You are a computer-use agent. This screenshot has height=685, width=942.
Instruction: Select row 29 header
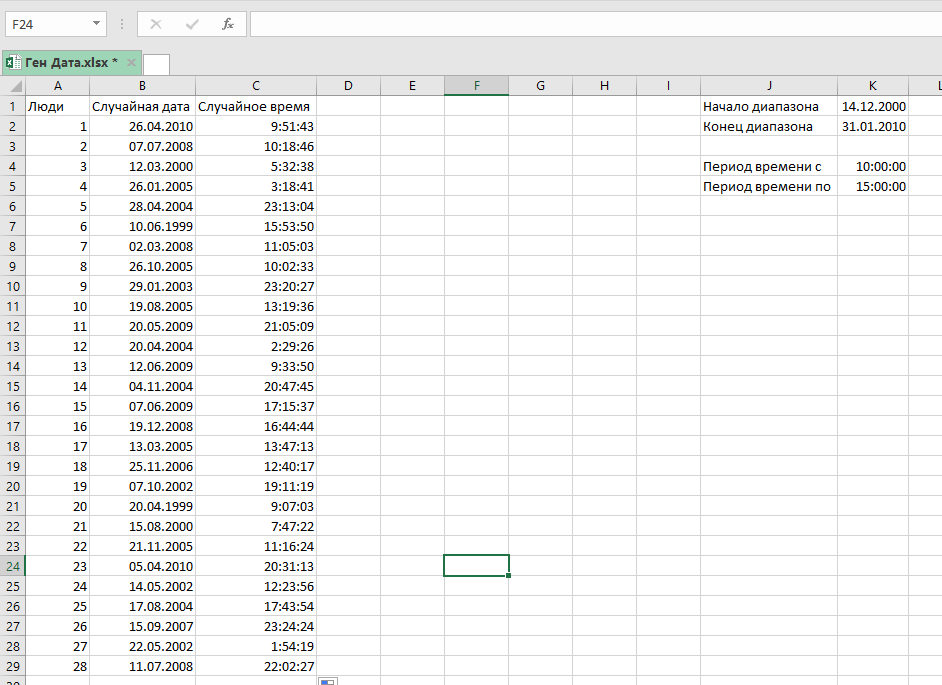(13, 666)
